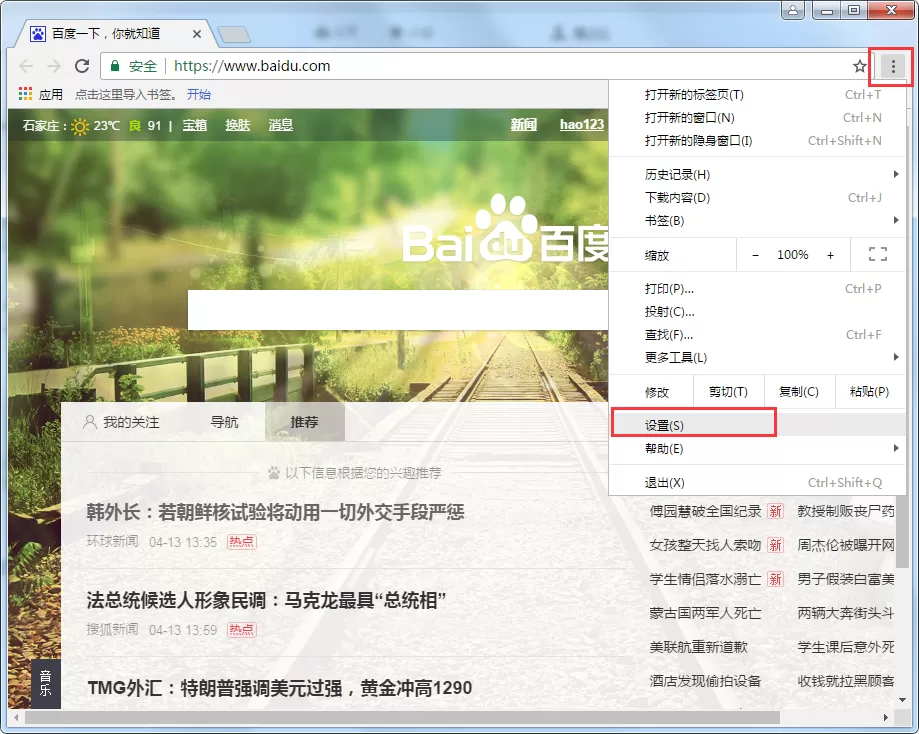This screenshot has width=919, height=734.
Task: Open hot search 蒙古国两军人死亡
Action: click(705, 613)
